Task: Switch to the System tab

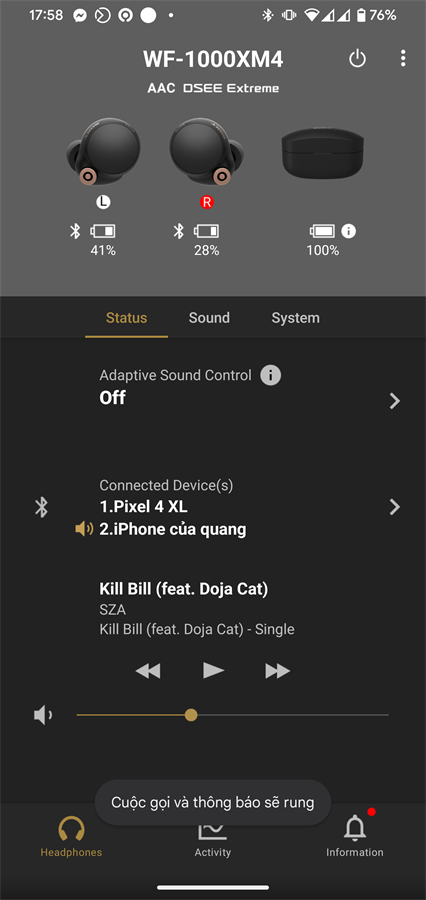Action: (296, 318)
